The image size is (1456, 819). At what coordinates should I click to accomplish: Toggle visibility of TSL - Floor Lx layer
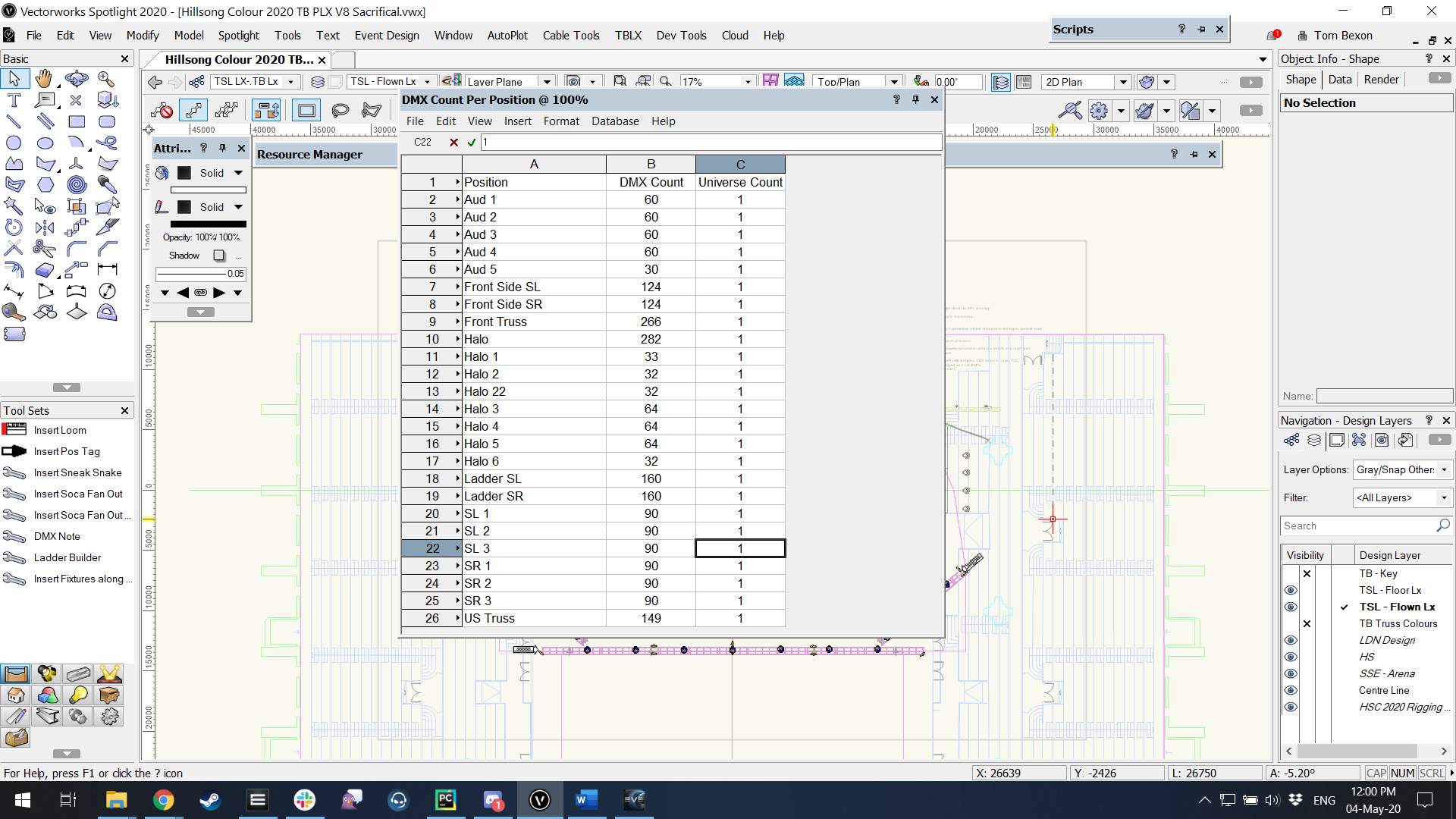click(1290, 590)
